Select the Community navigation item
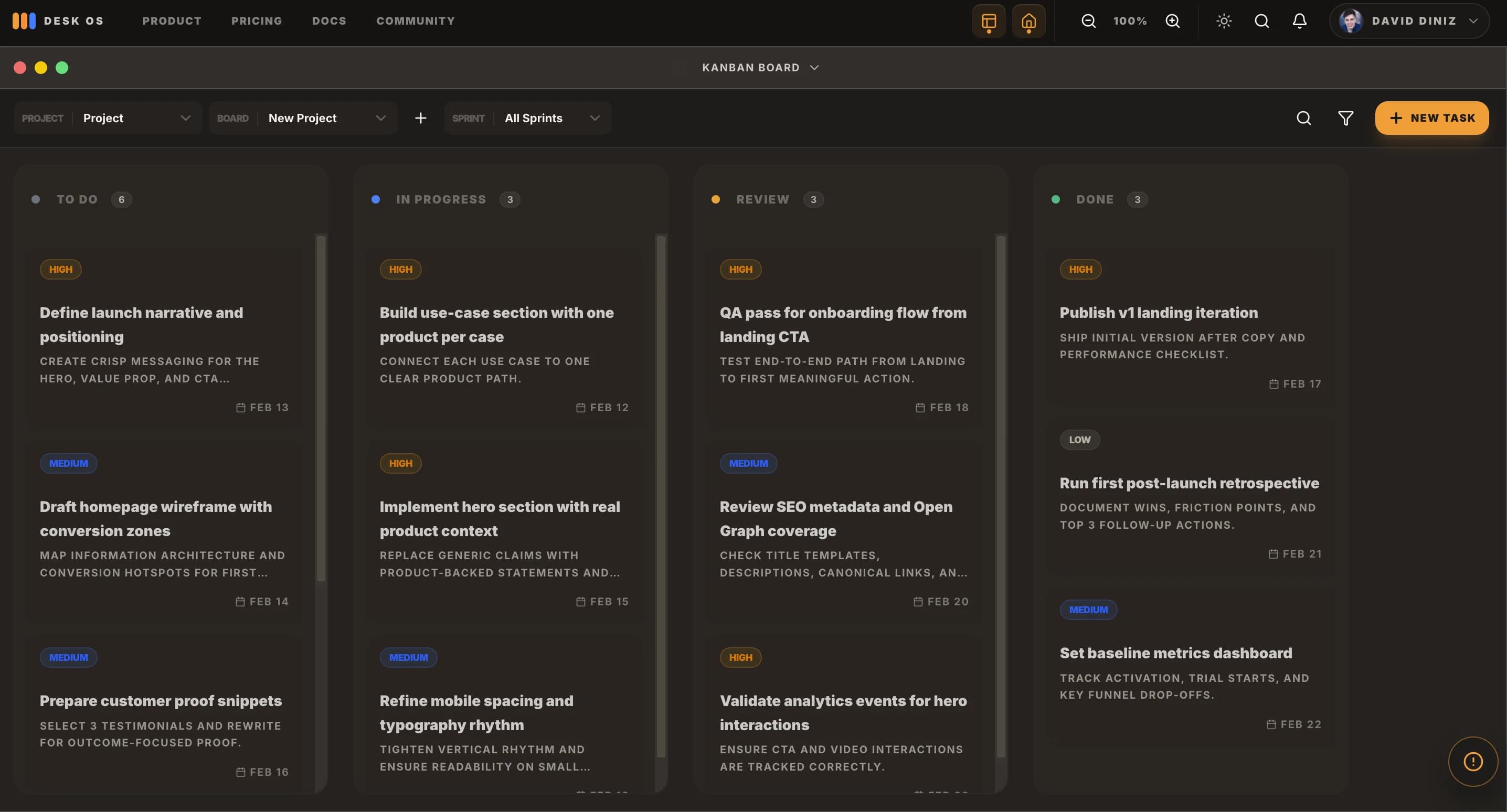Image resolution: width=1507 pixels, height=812 pixels. click(x=416, y=21)
